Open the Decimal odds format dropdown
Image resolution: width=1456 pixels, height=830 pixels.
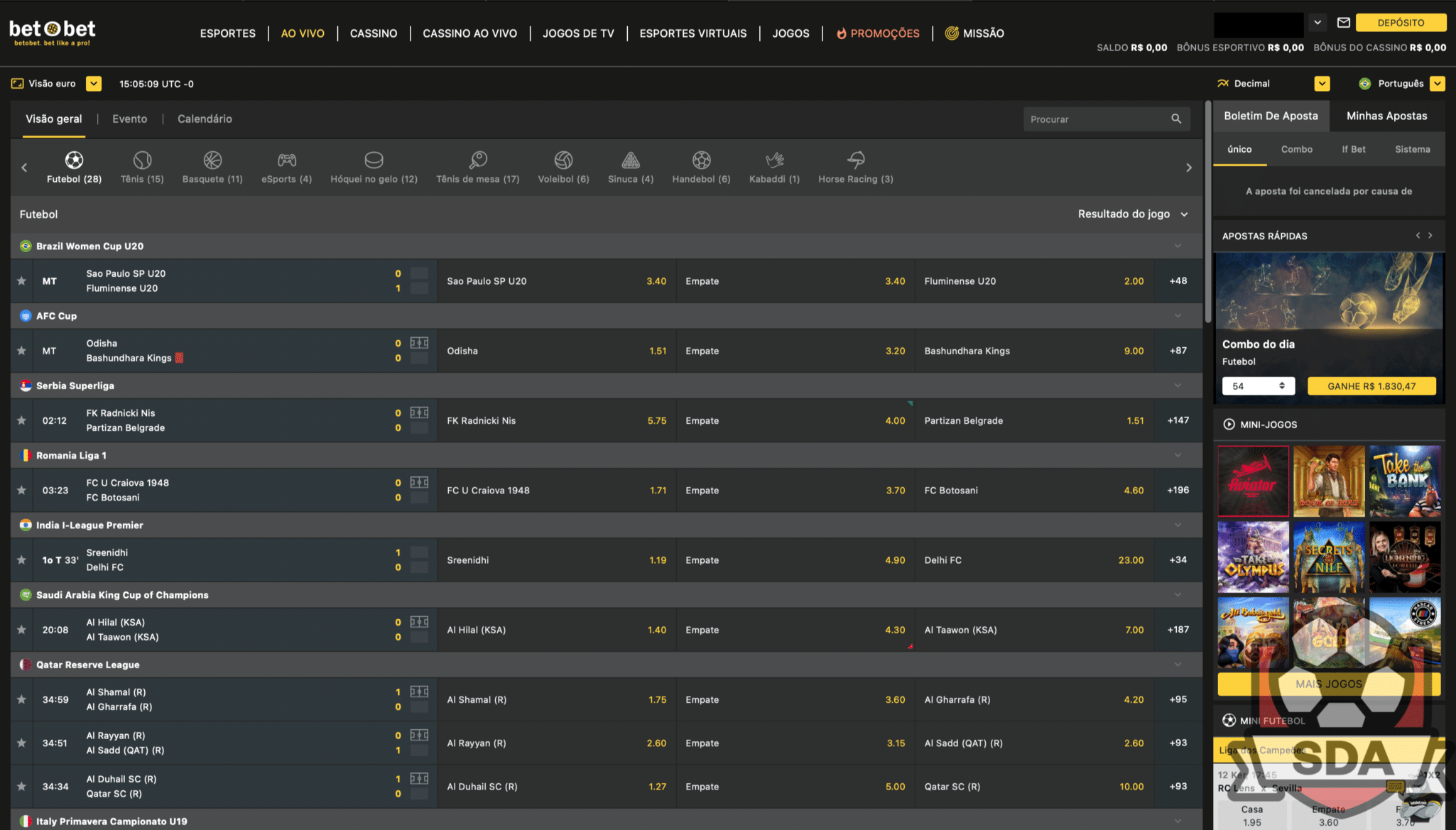pos(1322,84)
